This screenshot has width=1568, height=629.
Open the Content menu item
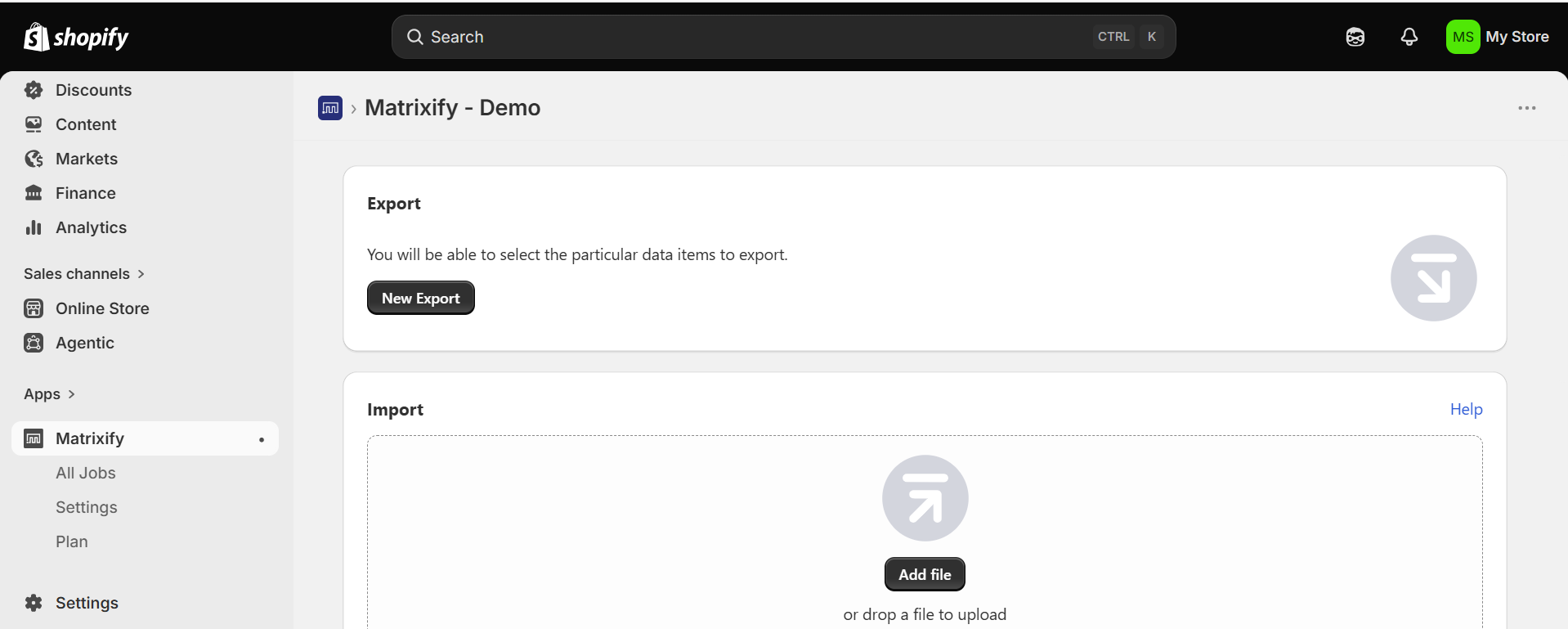86,124
